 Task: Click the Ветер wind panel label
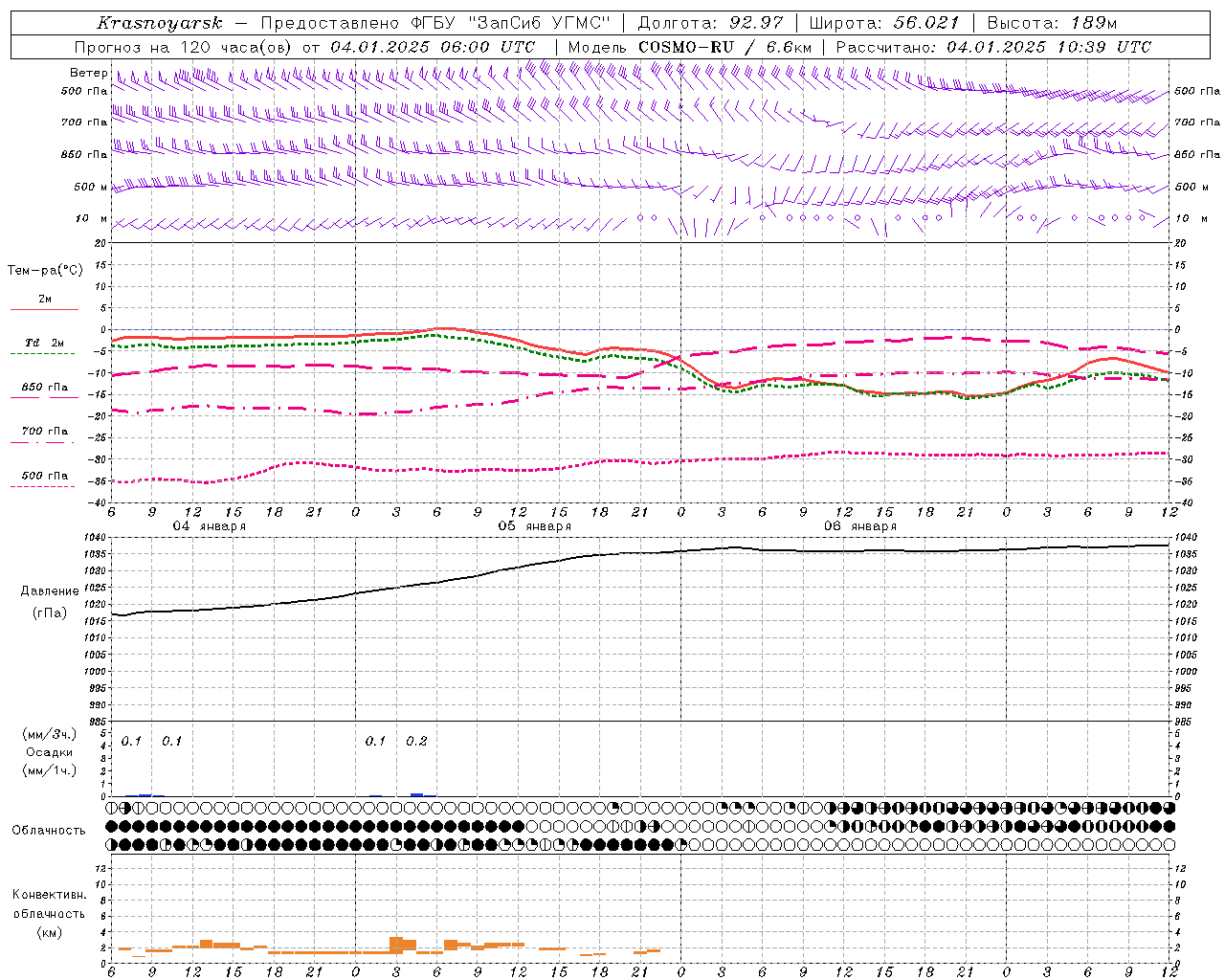(x=88, y=73)
